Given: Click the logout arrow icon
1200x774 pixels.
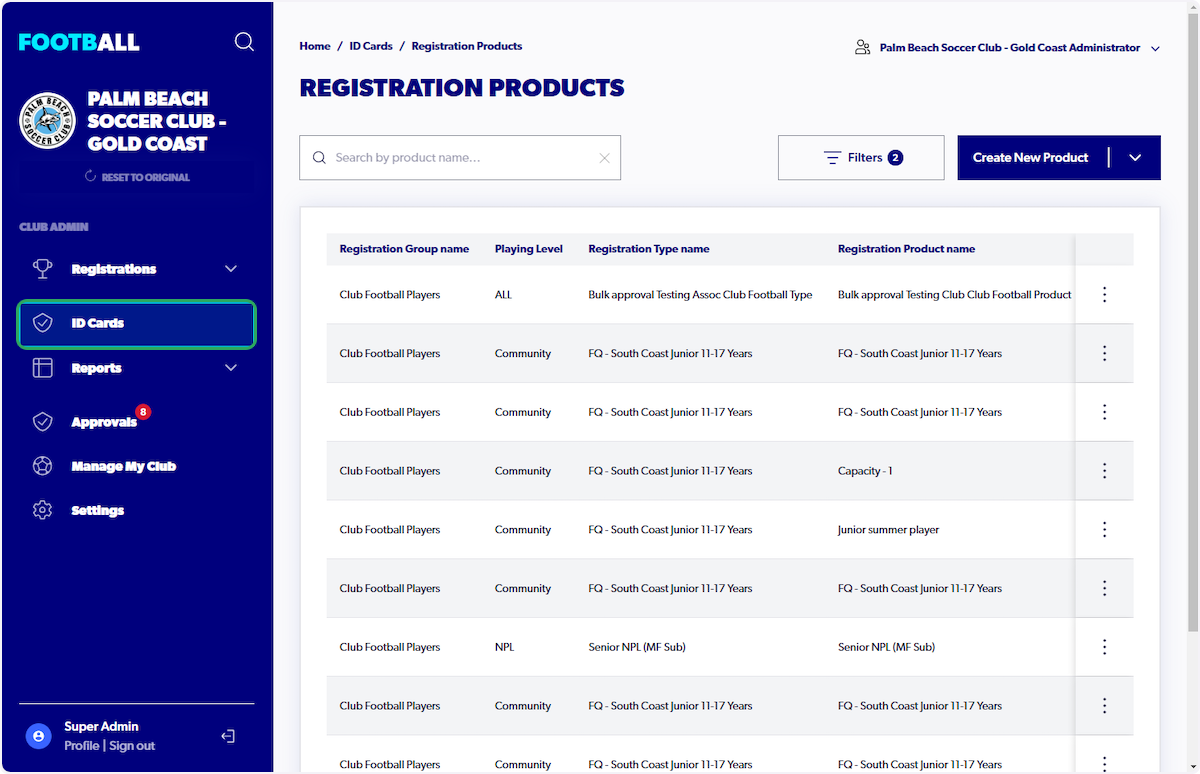Looking at the screenshot, I should 228,736.
